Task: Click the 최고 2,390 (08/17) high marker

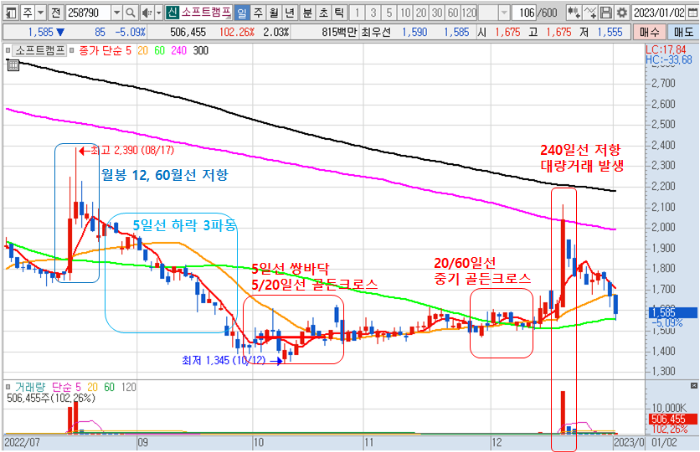Action: [x=127, y=151]
